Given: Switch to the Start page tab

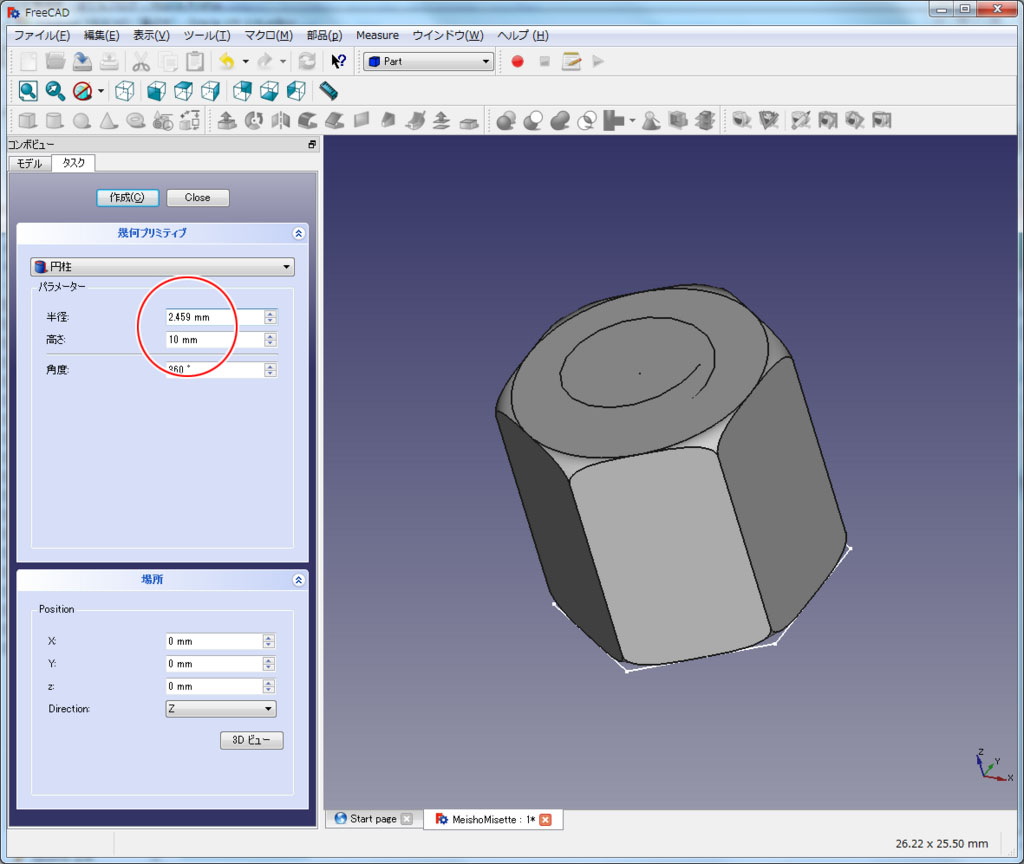Looking at the screenshot, I should [373, 819].
